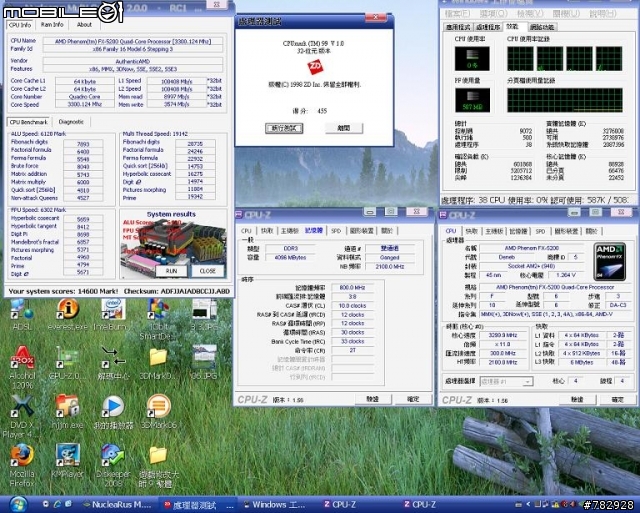Click the CLOSE button in NucleaRus

[x=207, y=271]
